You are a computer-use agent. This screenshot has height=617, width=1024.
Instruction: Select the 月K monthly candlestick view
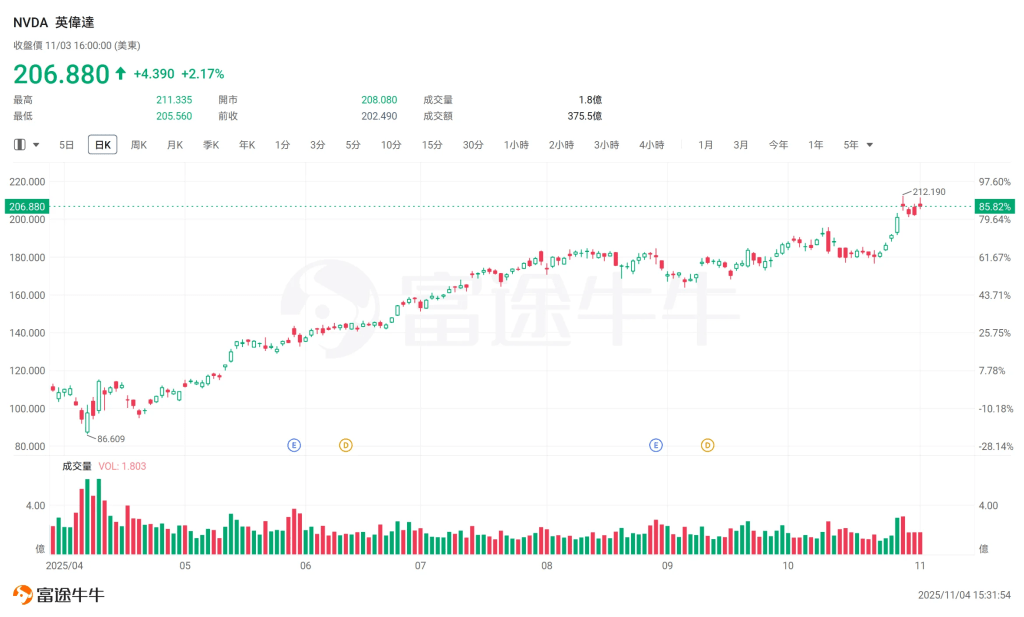(x=174, y=144)
